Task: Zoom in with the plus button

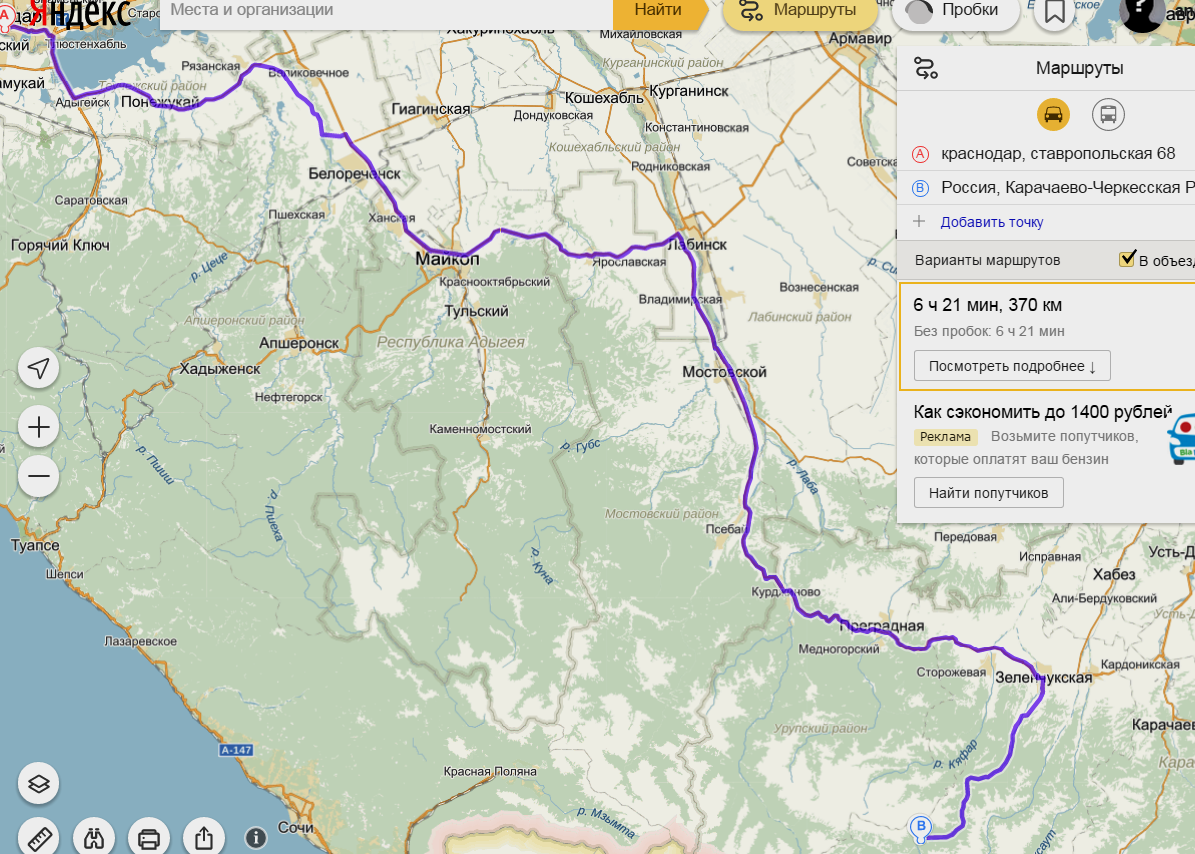Action: pyautogui.click(x=39, y=427)
